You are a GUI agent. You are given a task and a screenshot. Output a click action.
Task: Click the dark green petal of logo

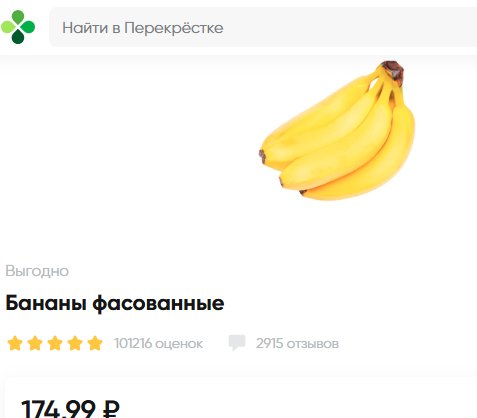coord(18,37)
